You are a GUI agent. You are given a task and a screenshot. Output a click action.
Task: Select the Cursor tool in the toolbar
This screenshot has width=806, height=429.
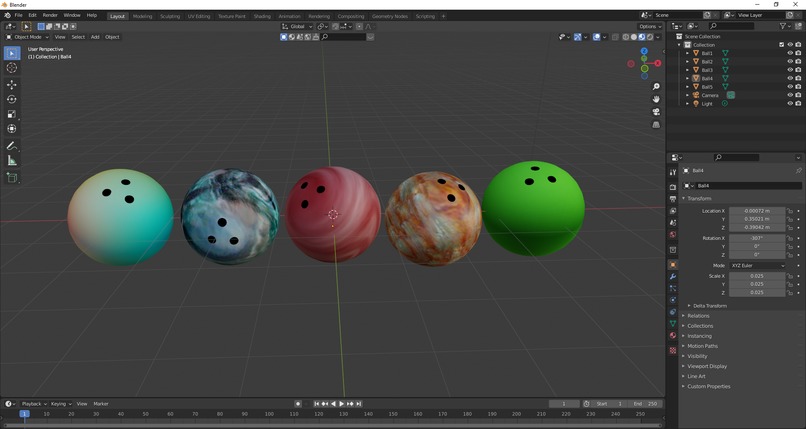[x=12, y=68]
